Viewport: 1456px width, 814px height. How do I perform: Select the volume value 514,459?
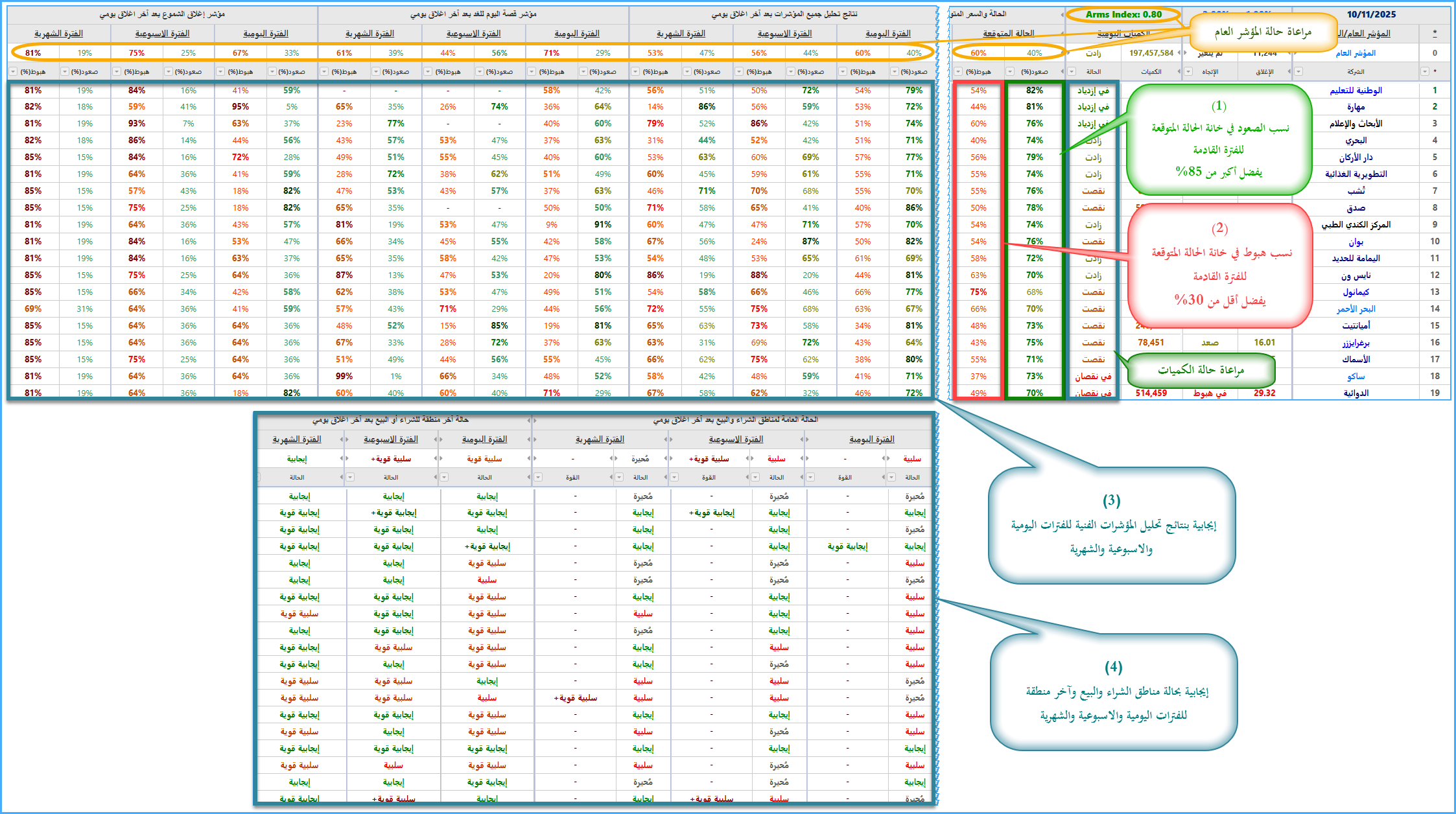click(1151, 393)
